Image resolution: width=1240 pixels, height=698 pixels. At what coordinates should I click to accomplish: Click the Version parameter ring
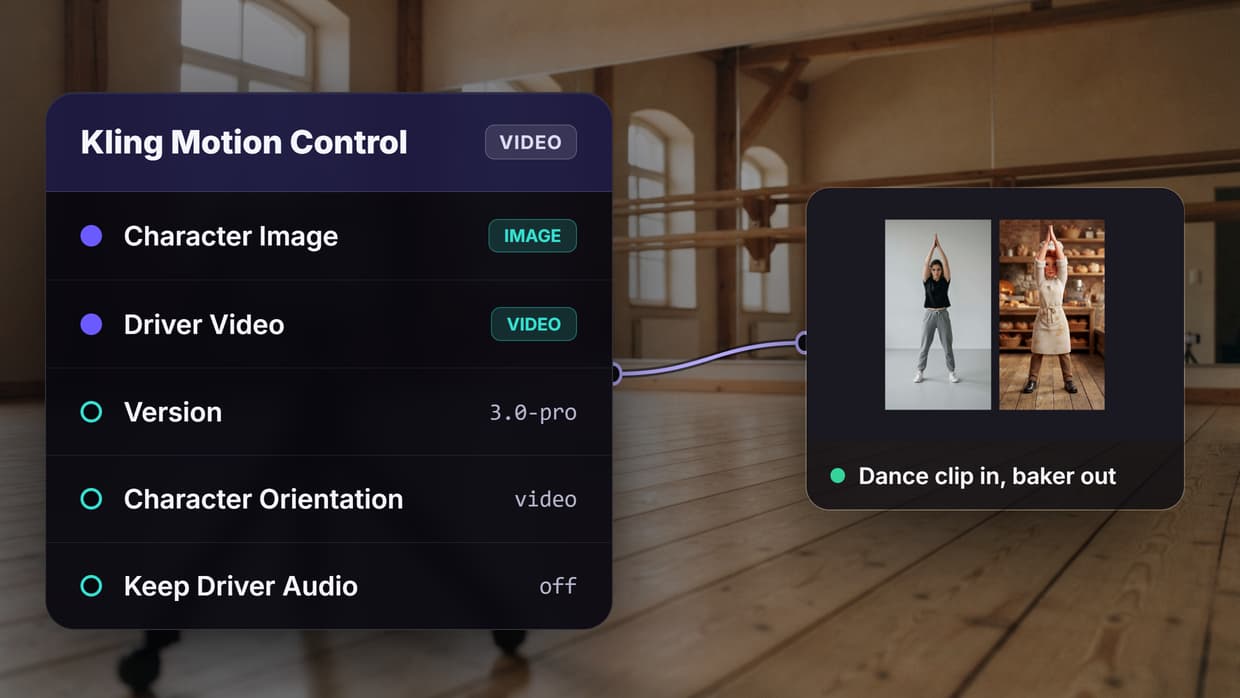(x=91, y=412)
